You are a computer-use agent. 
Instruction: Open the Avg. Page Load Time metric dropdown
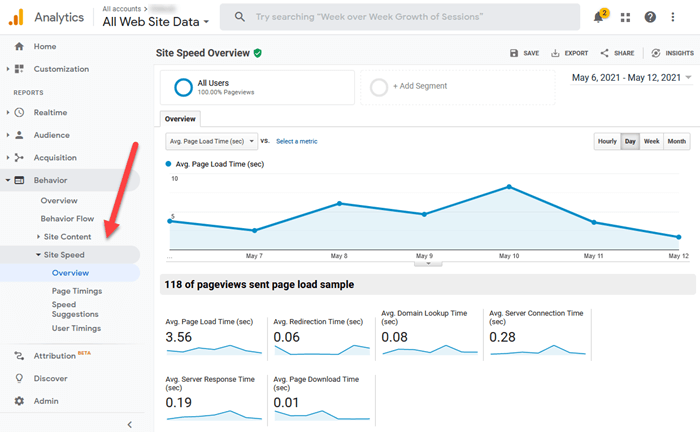(x=212, y=141)
